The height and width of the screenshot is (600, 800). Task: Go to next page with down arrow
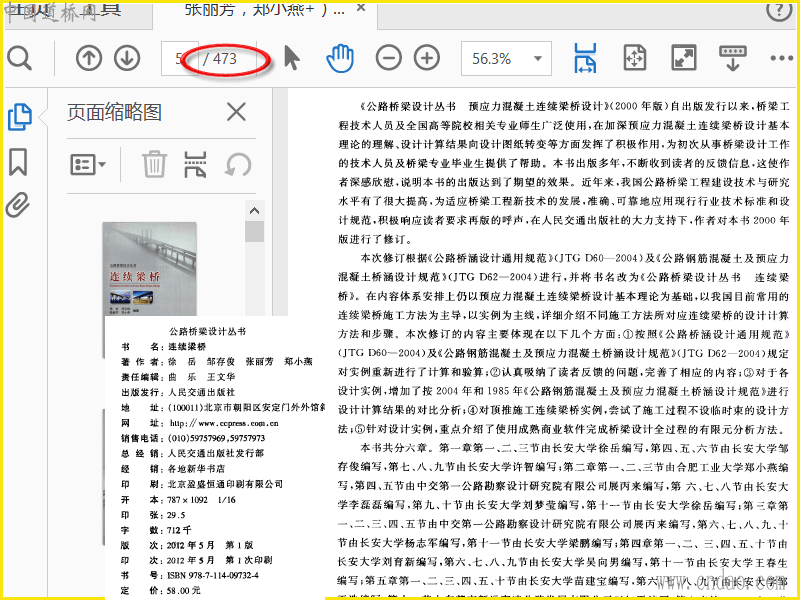click(127, 58)
